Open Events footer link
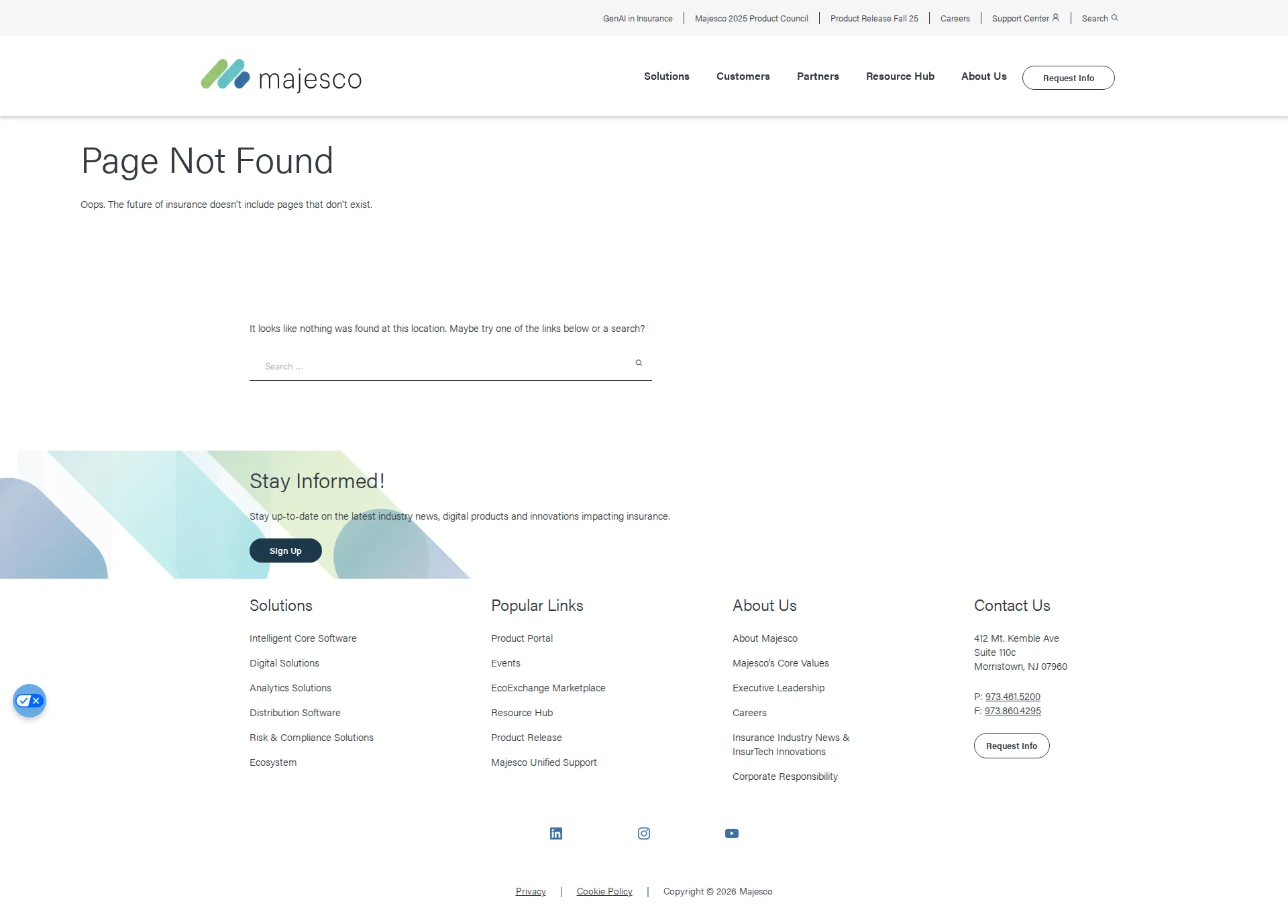The image size is (1288, 924). tap(506, 663)
